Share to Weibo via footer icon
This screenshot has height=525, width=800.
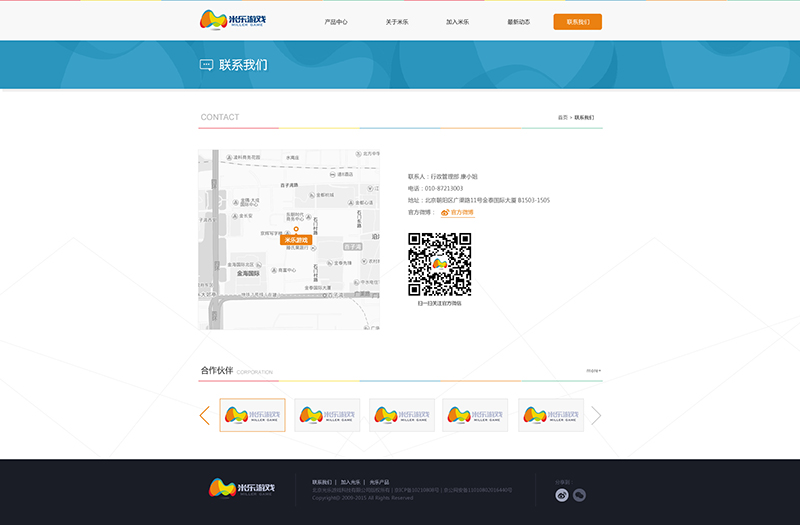coord(562,495)
